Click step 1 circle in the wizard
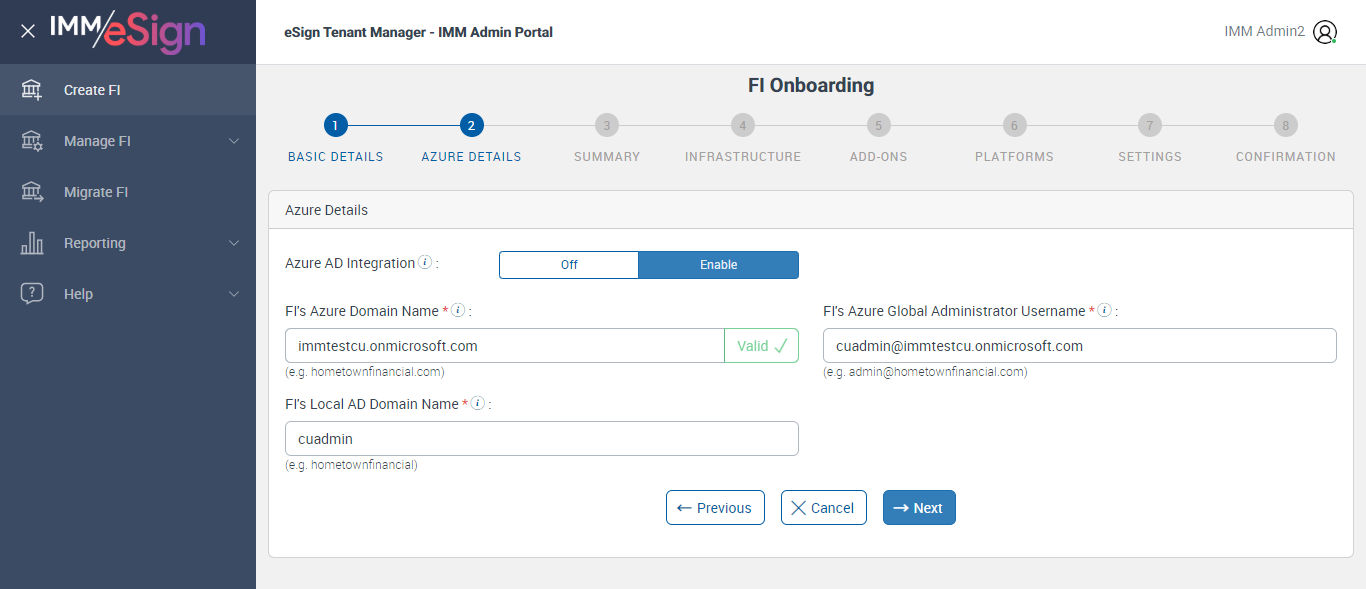 (336, 125)
